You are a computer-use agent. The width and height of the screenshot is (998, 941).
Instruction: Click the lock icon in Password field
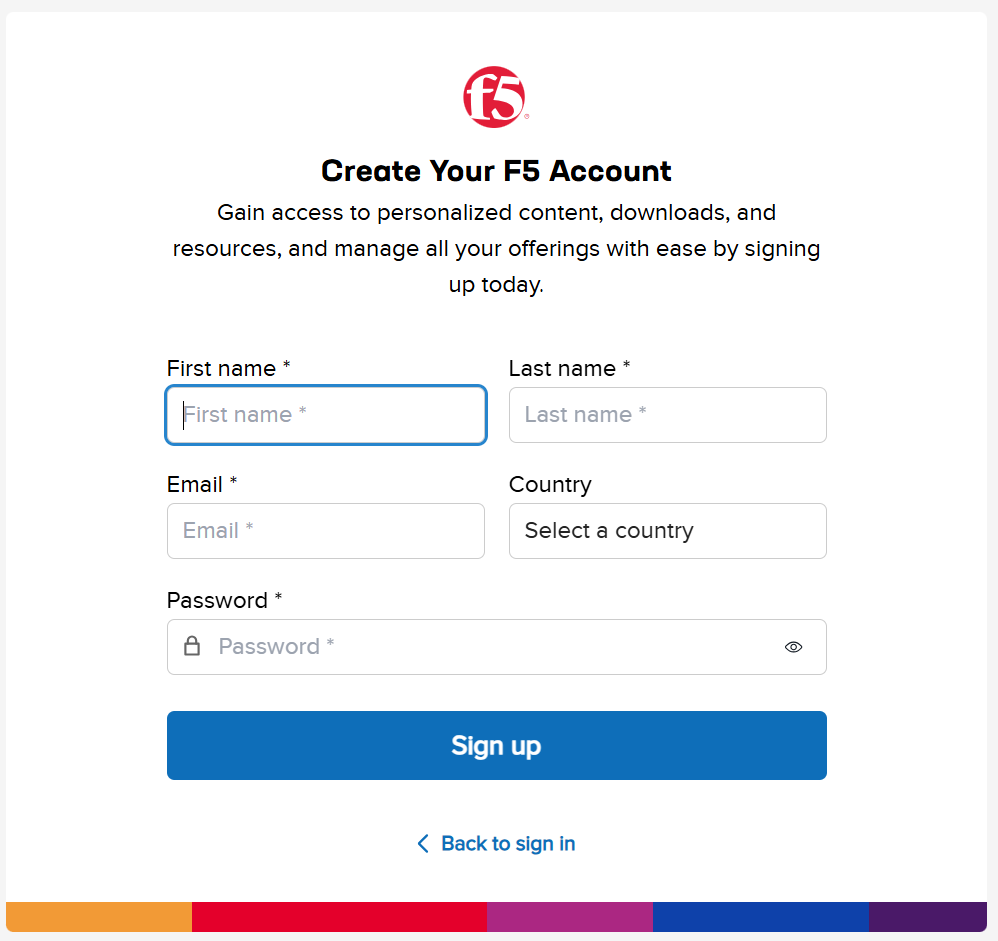click(x=192, y=646)
